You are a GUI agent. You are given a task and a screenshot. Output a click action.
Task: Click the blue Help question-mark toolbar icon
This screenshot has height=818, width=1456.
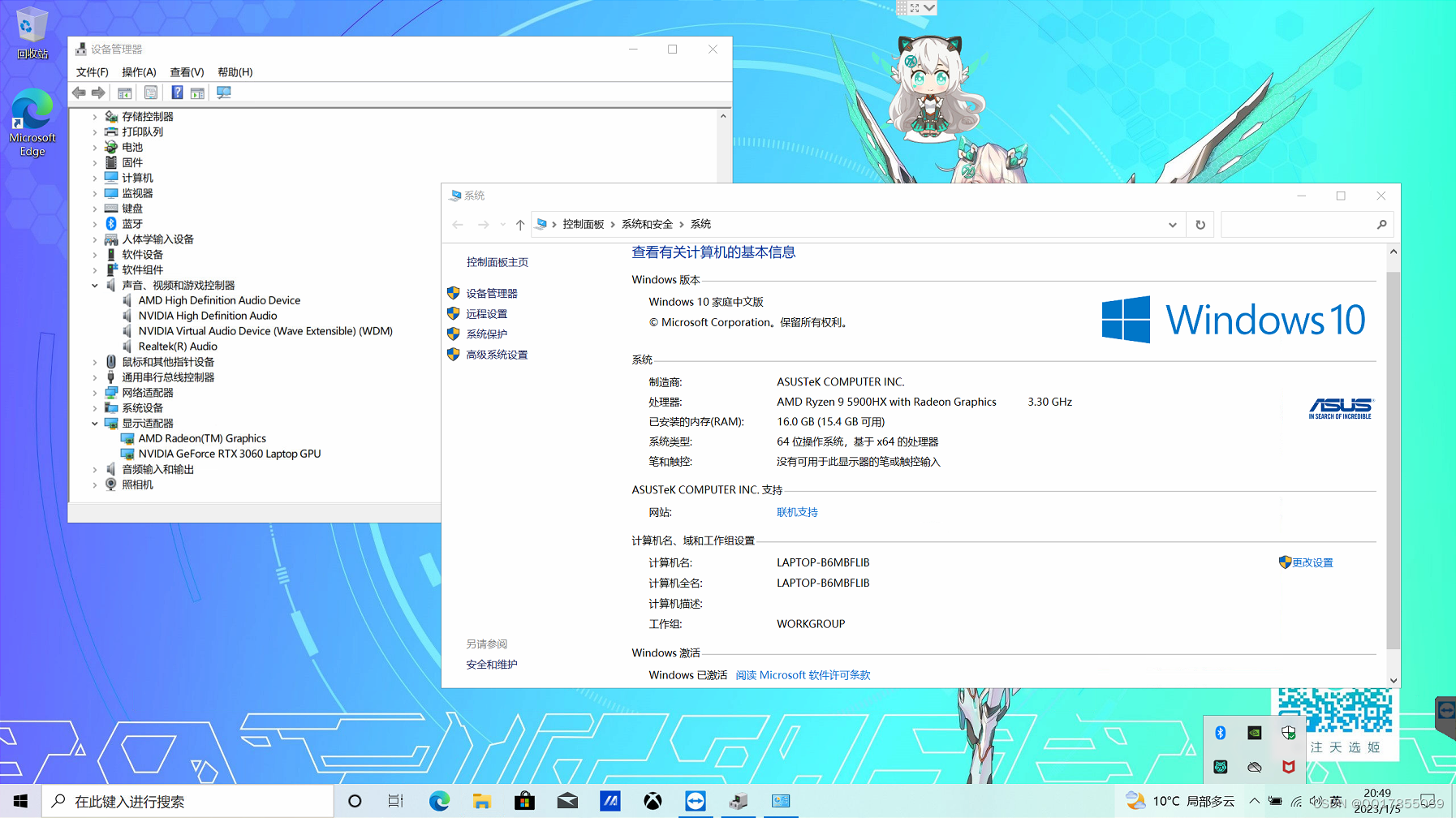pos(177,93)
